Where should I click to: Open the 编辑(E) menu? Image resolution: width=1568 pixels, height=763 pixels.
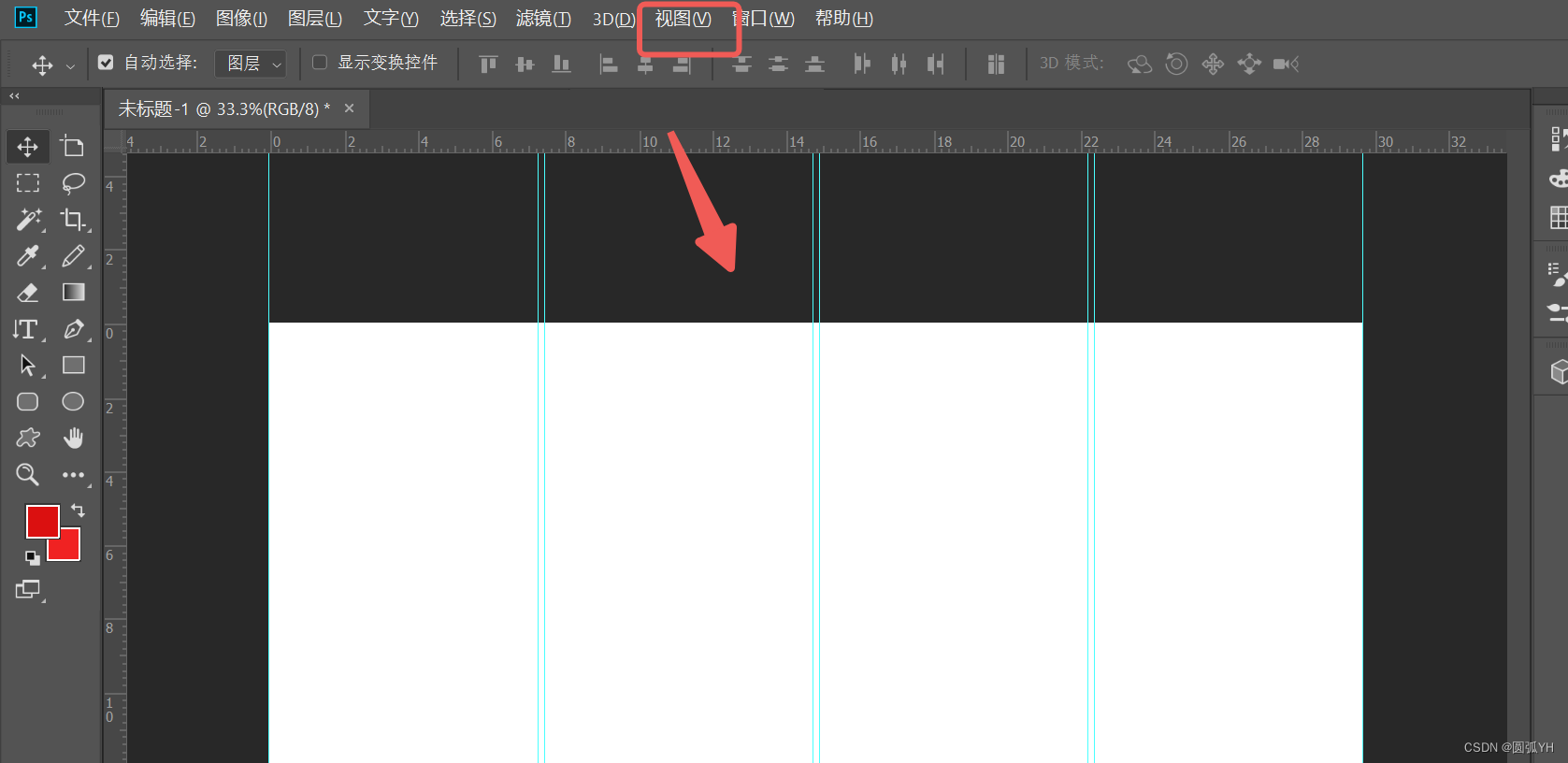point(167,19)
